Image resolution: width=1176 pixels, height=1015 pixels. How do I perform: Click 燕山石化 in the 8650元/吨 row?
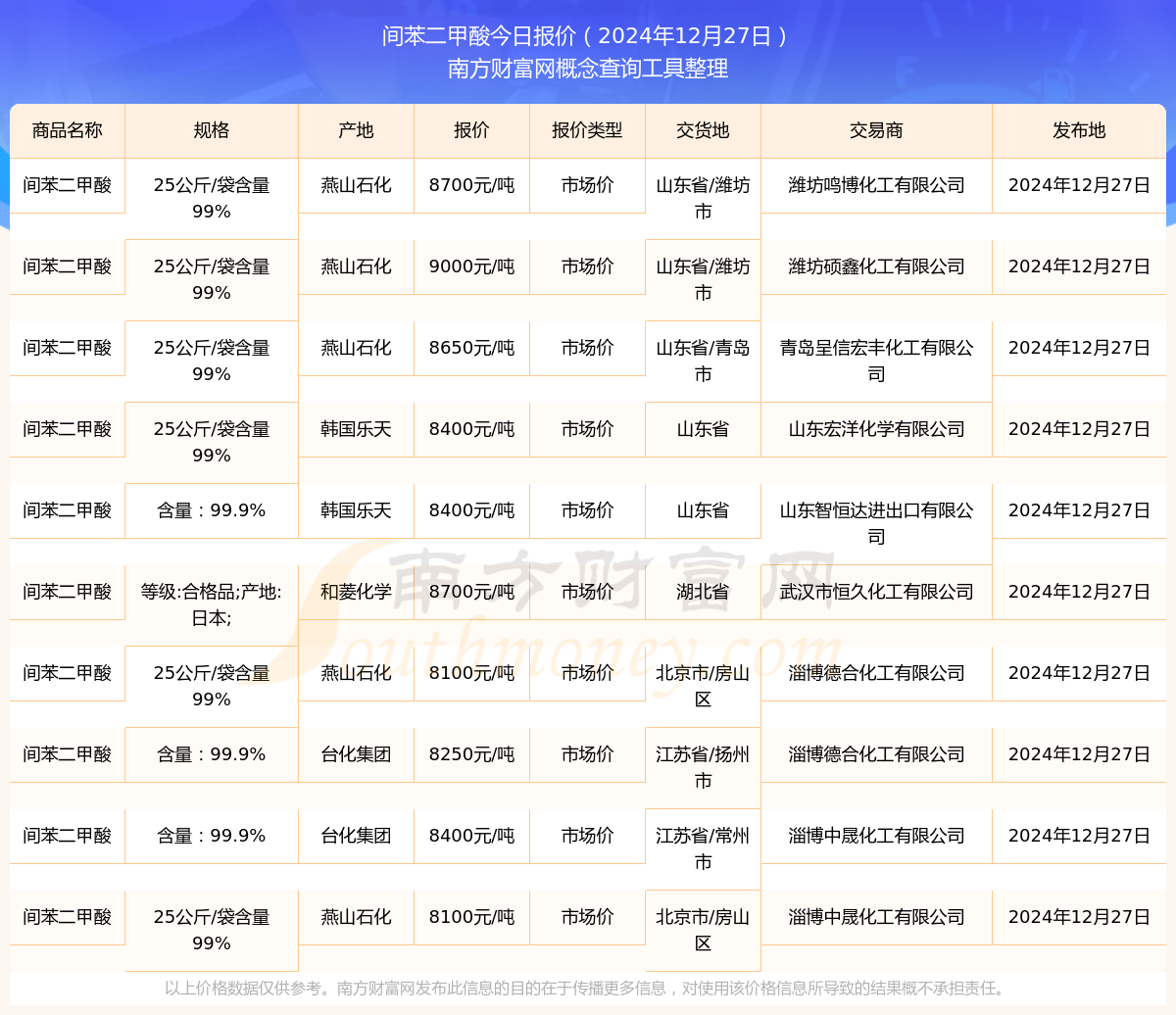(x=356, y=348)
